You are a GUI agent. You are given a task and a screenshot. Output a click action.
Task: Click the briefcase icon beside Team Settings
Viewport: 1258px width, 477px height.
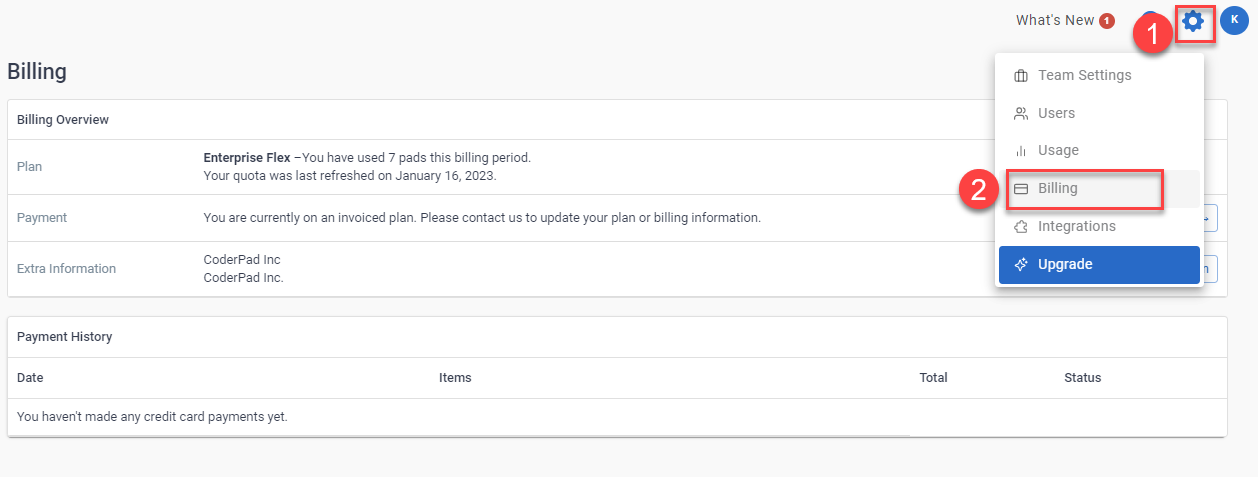1021,76
